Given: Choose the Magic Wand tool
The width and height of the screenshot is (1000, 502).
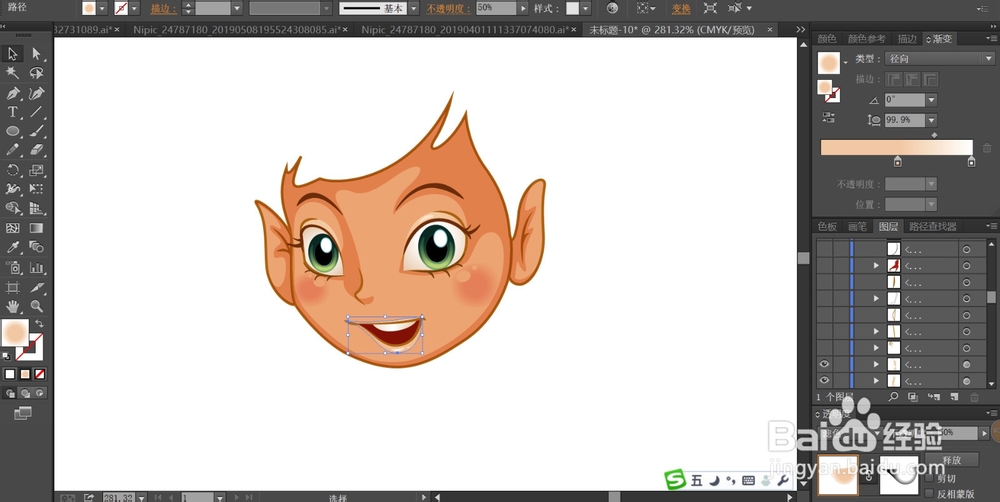Looking at the screenshot, I should click(x=12, y=73).
